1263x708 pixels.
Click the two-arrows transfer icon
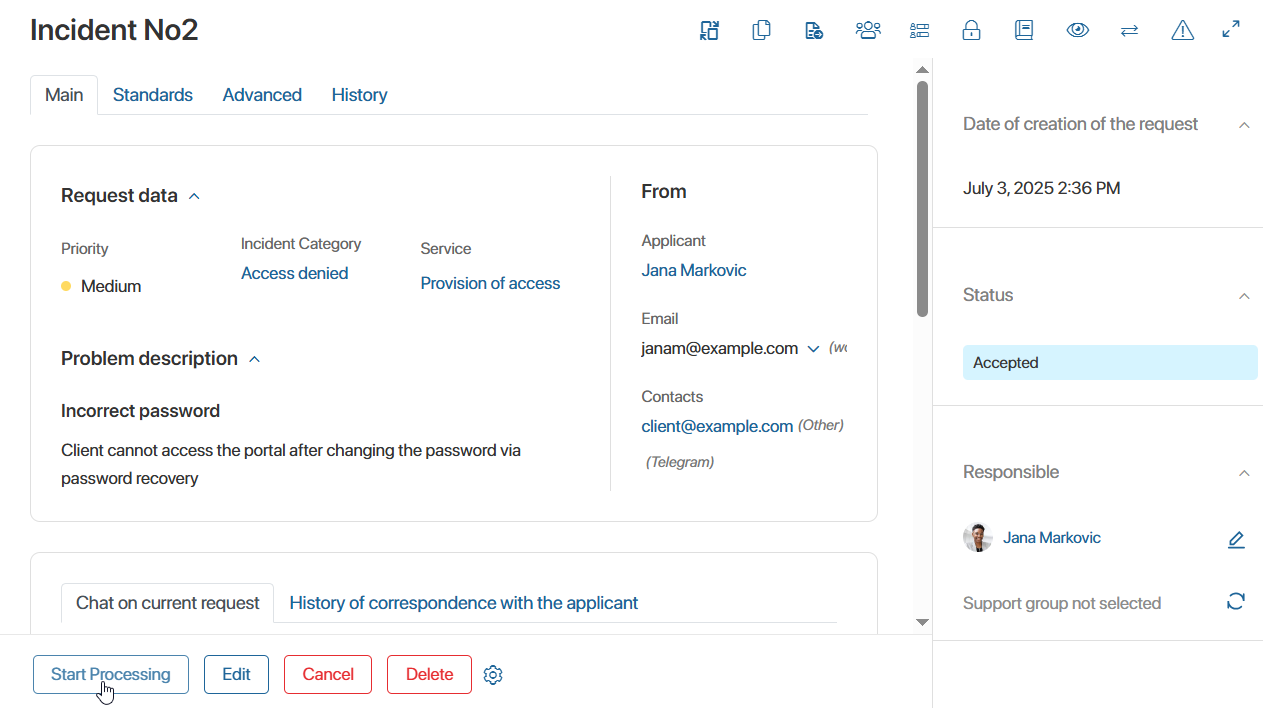pos(1129,30)
